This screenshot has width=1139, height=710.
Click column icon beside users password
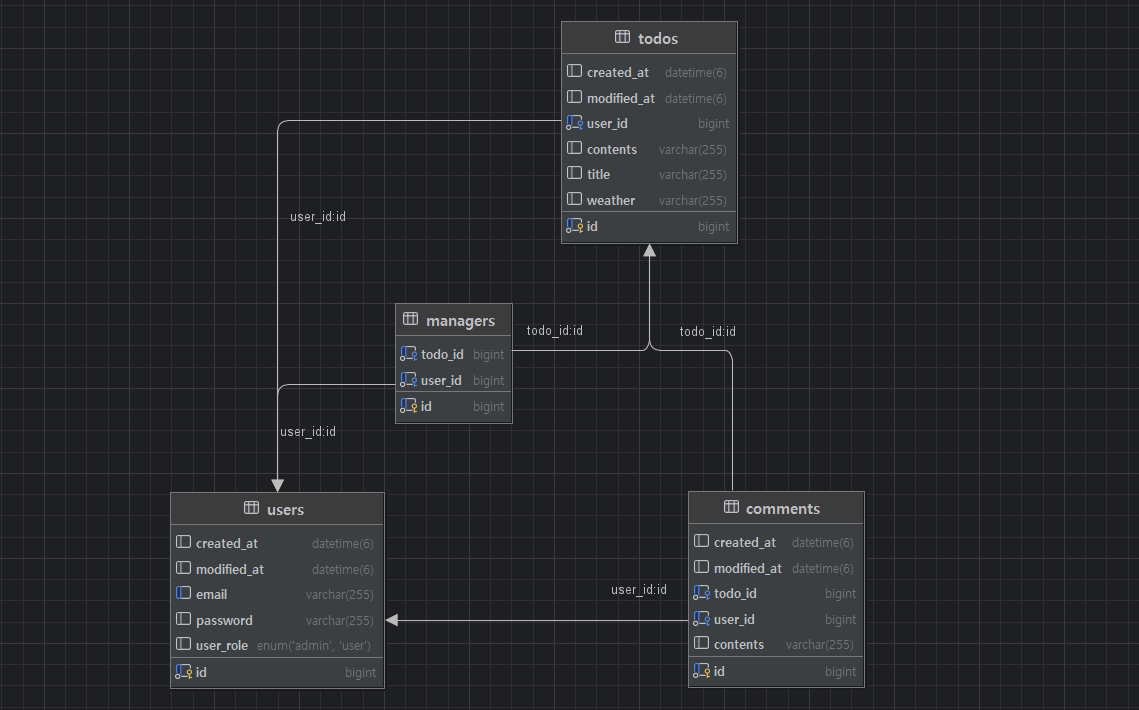pos(184,619)
